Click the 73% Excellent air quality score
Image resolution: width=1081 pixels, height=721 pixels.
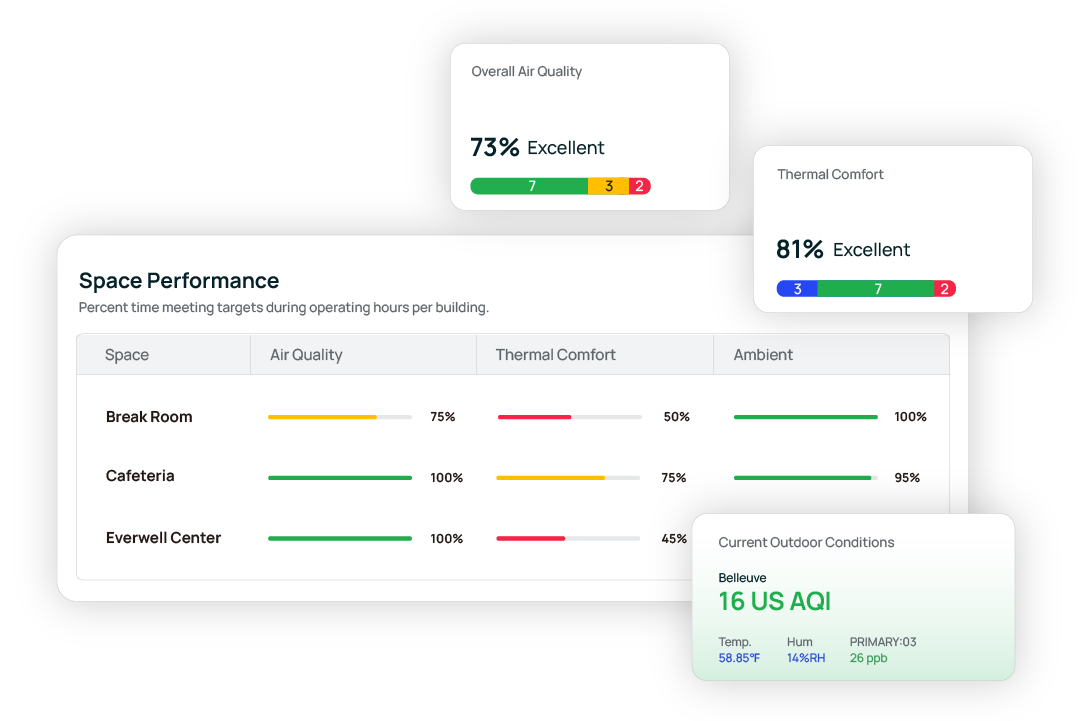pyautogui.click(x=537, y=148)
